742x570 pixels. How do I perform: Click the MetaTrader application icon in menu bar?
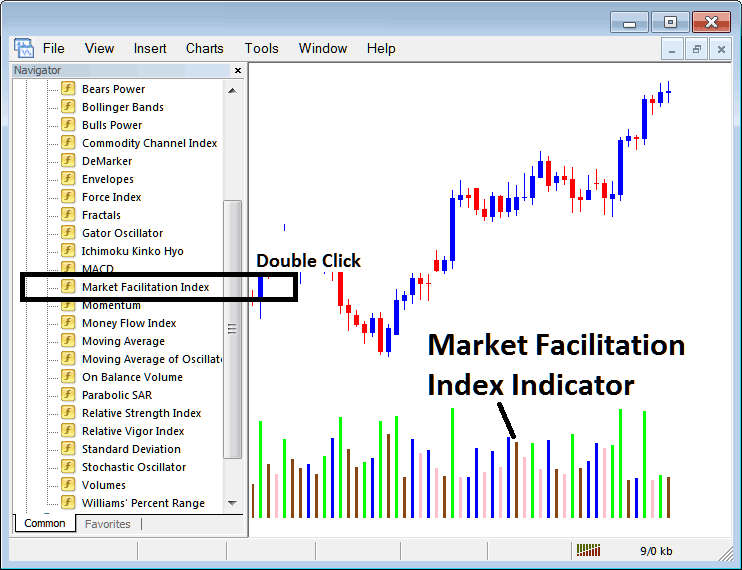tap(23, 48)
